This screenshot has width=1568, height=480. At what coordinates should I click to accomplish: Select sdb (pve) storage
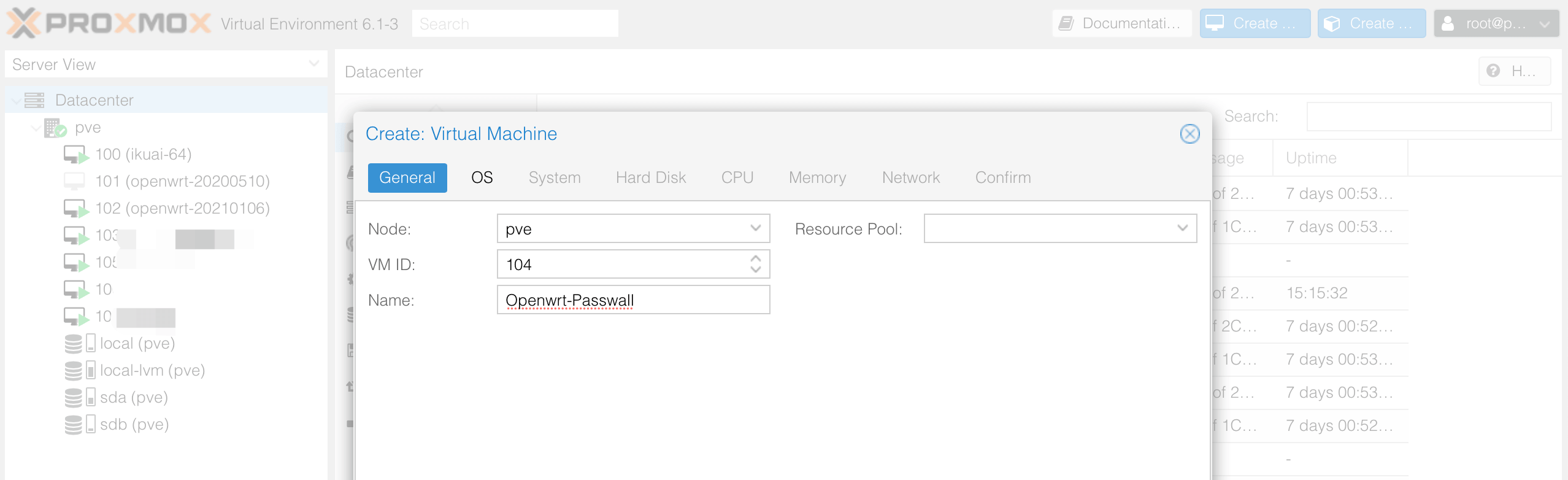(134, 424)
